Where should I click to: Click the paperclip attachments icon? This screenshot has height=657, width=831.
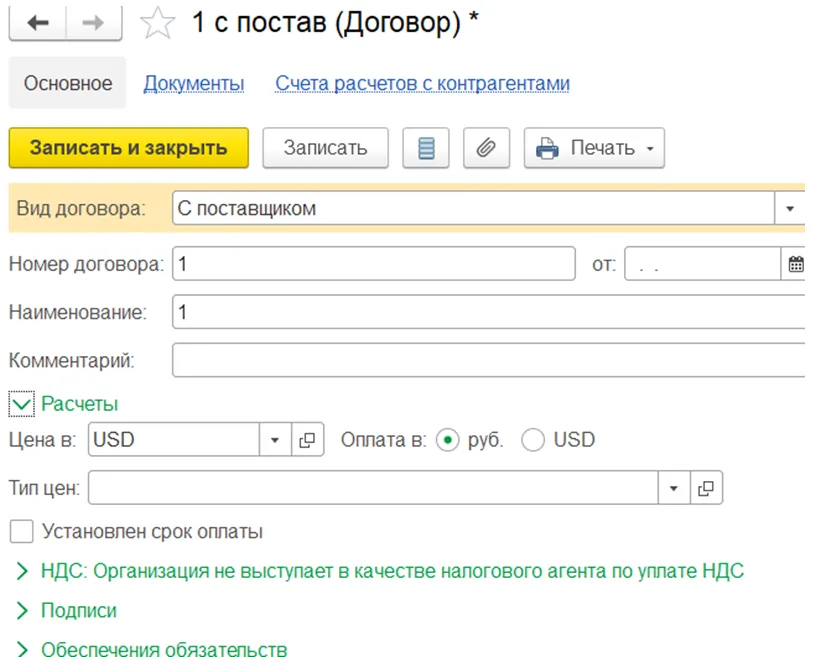point(486,148)
